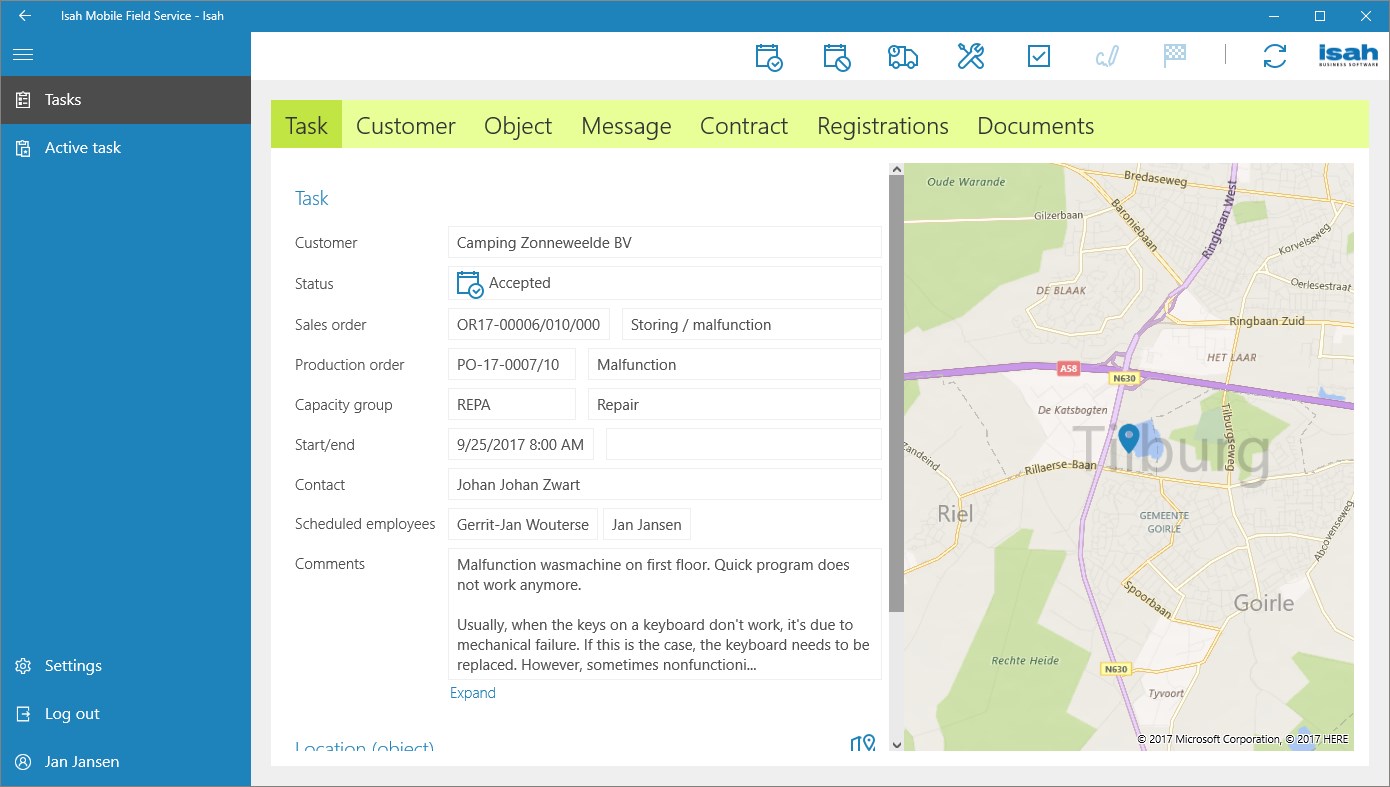Open the Settings gear in sidebar
The height and width of the screenshot is (787, 1390).
coord(72,665)
